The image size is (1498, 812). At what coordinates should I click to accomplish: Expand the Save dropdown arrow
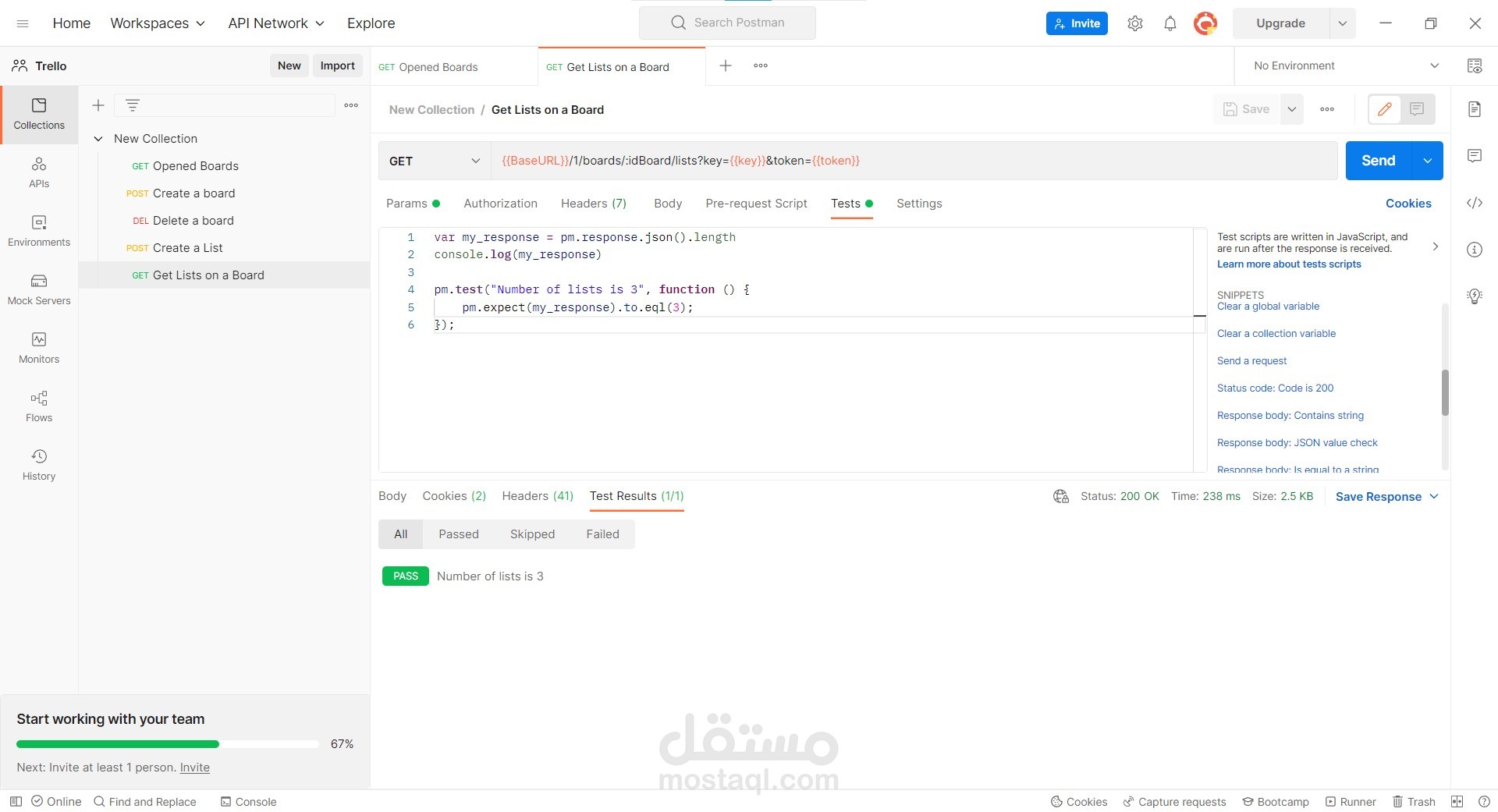coord(1292,109)
